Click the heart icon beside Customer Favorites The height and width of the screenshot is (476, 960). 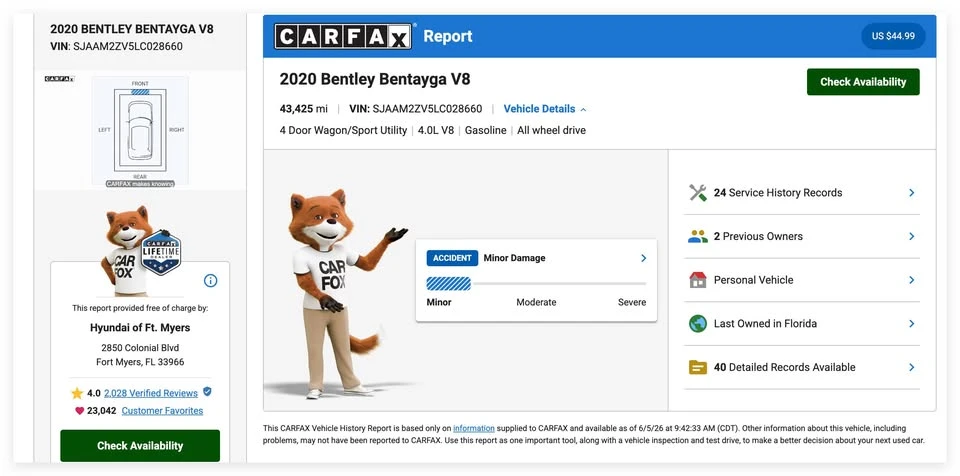pyautogui.click(x=80, y=411)
